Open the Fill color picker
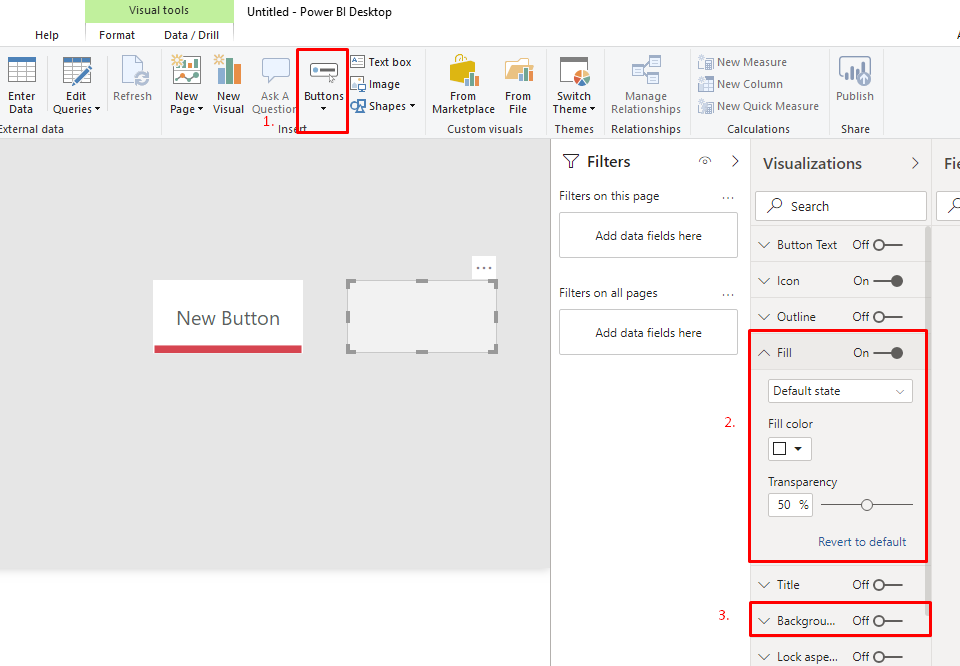Viewport: 960px width, 666px height. click(x=790, y=449)
